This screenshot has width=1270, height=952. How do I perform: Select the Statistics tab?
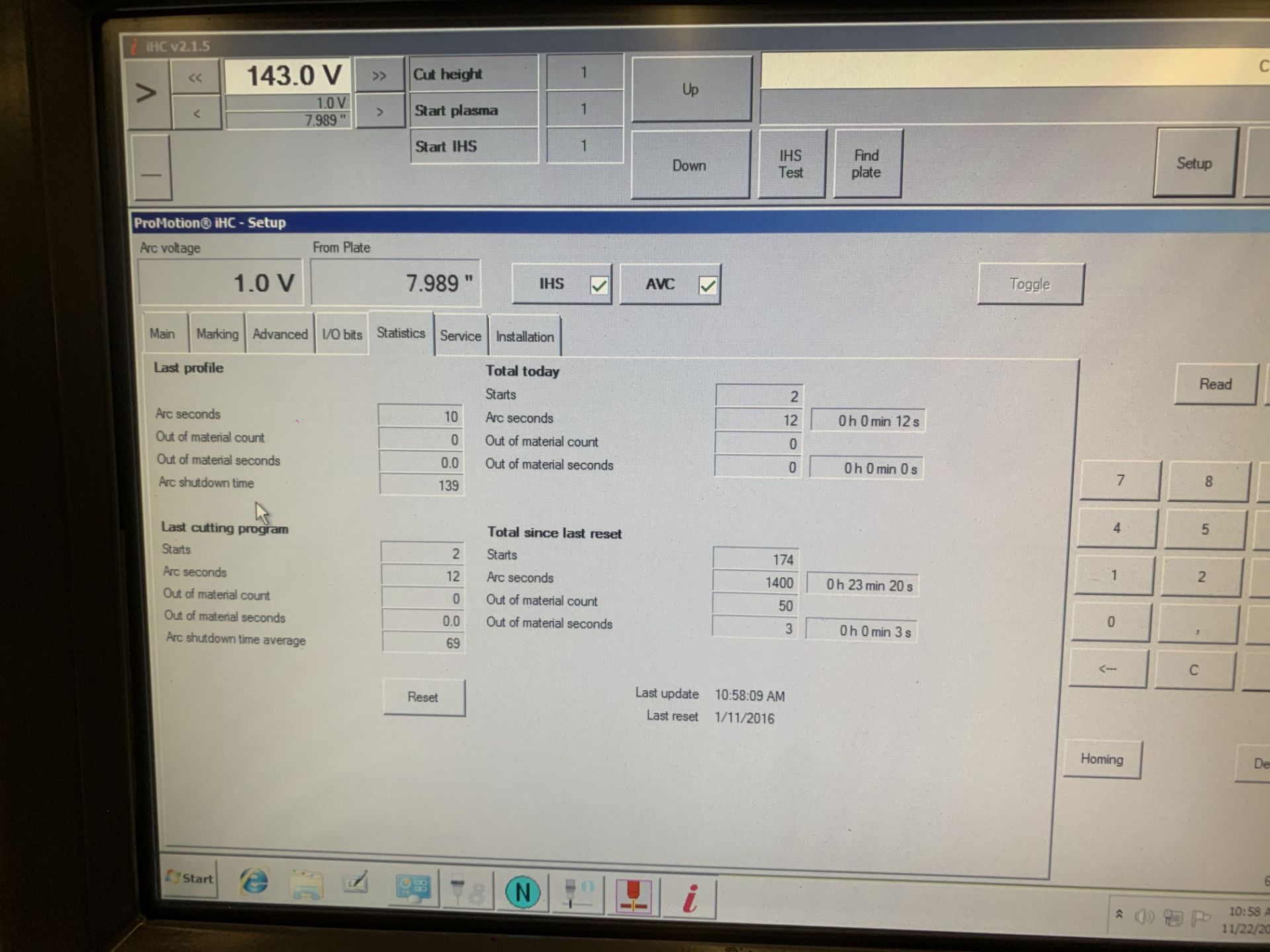400,335
